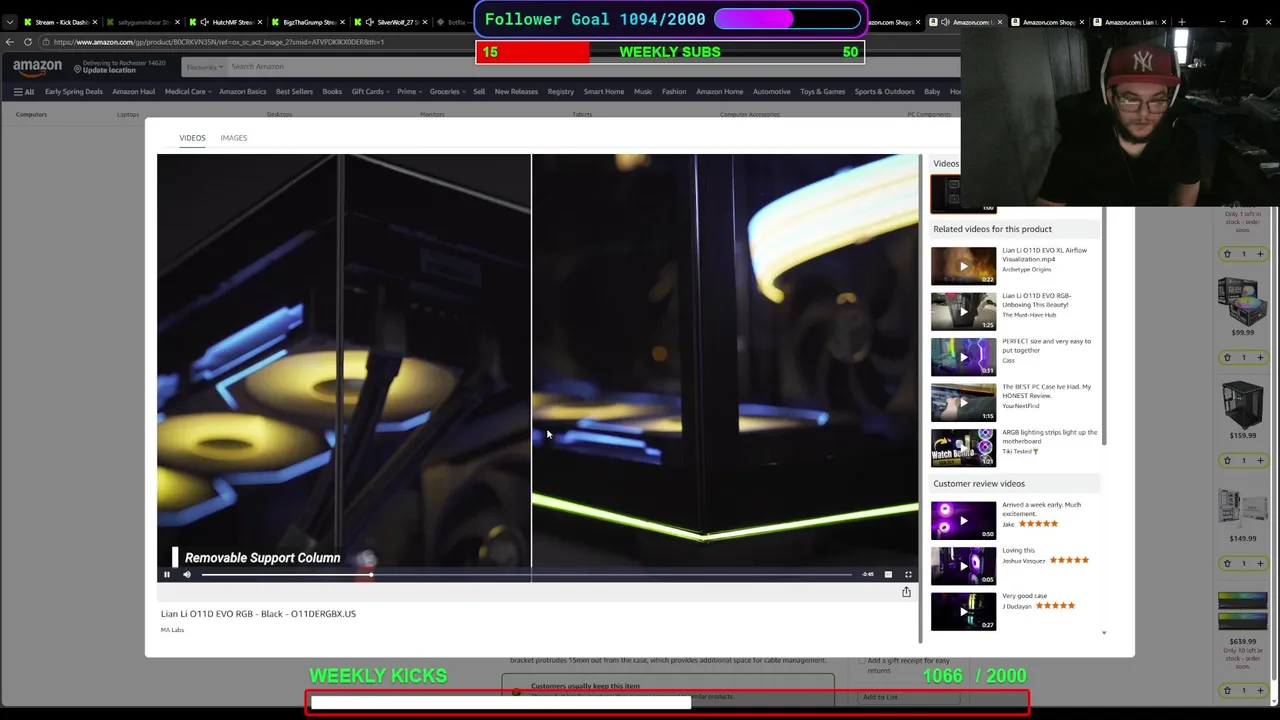Close the active Amazon.com tab
Image resolution: width=1280 pixels, height=720 pixels.
1000,22
